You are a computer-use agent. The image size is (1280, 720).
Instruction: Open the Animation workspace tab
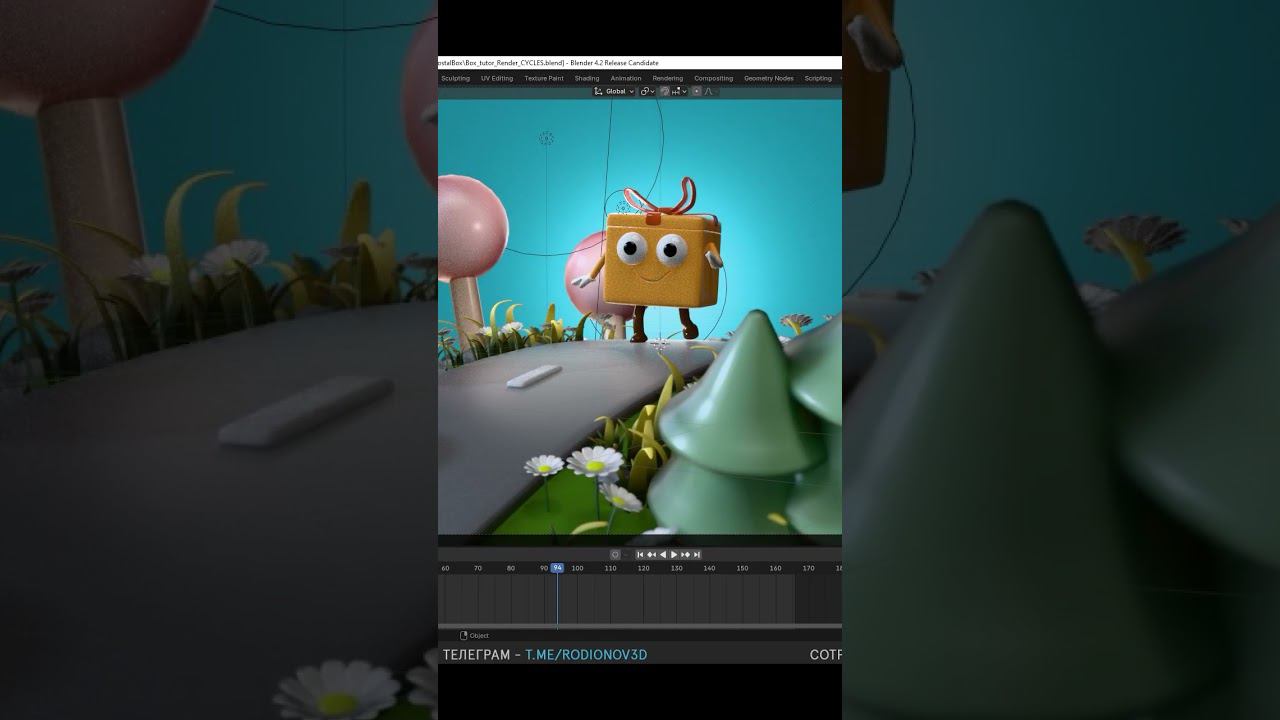coord(626,78)
